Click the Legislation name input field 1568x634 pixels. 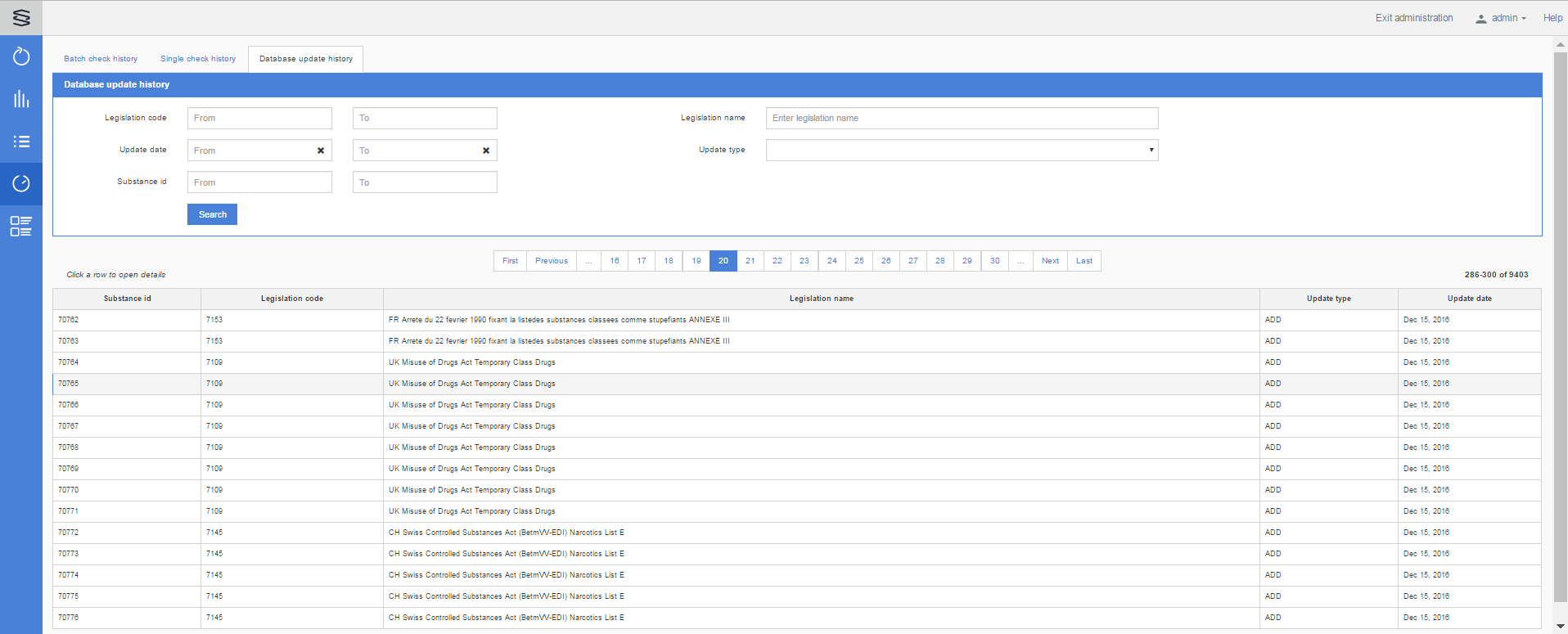[x=962, y=119]
